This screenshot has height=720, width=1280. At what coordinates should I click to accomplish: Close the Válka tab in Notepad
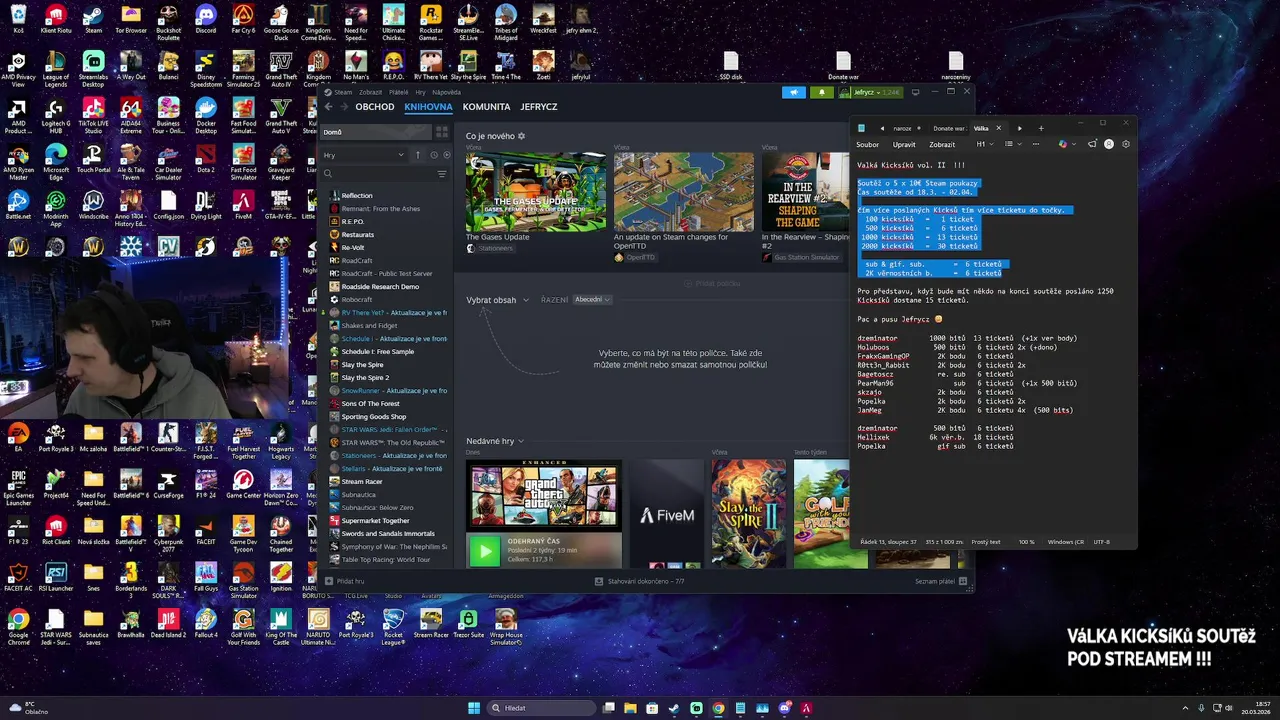[997, 128]
